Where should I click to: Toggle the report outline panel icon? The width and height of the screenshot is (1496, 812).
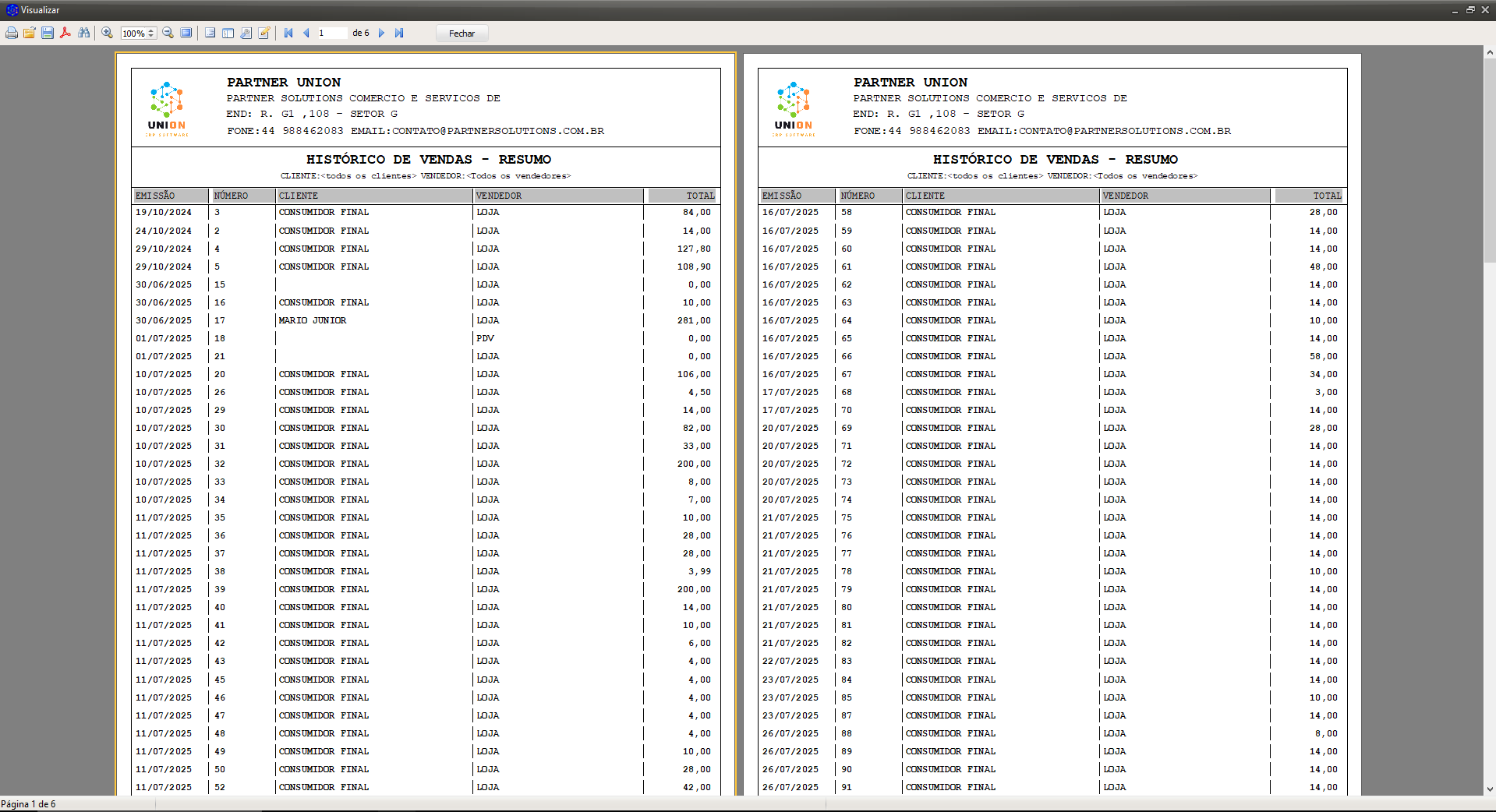(x=210, y=33)
